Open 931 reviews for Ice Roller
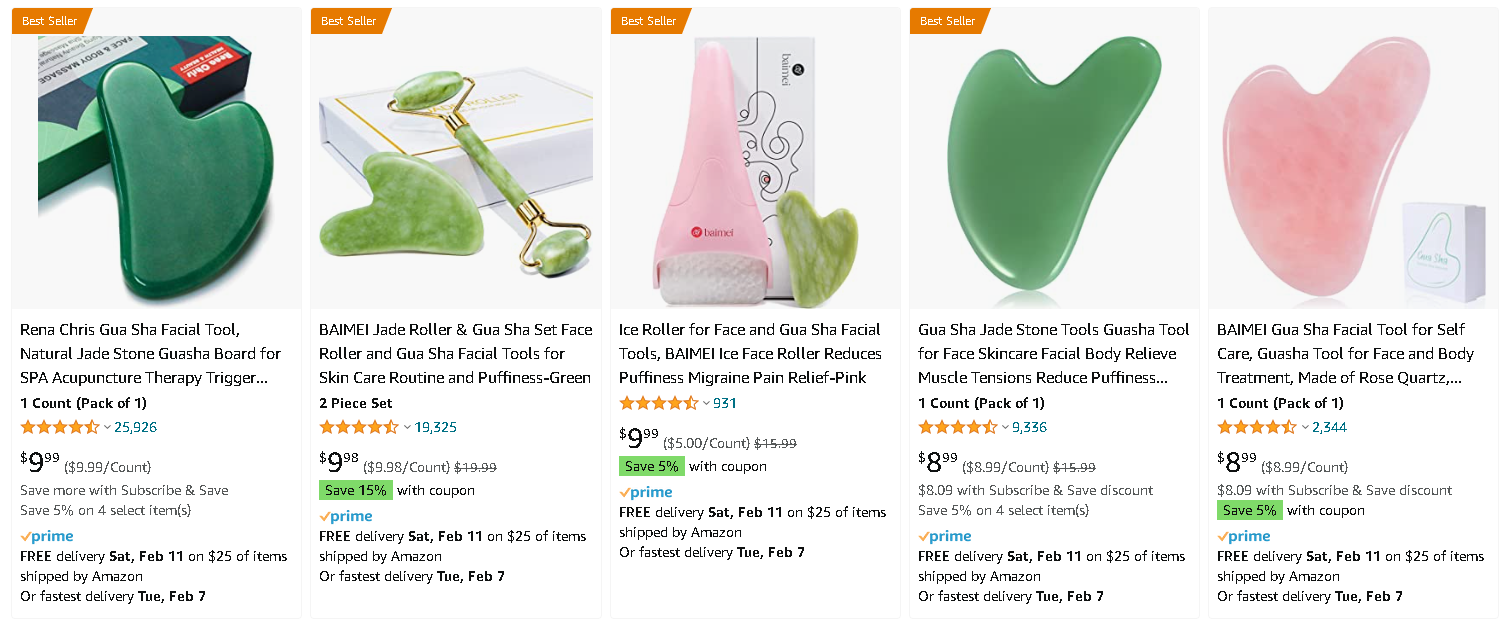This screenshot has width=1510, height=621. coord(725,403)
